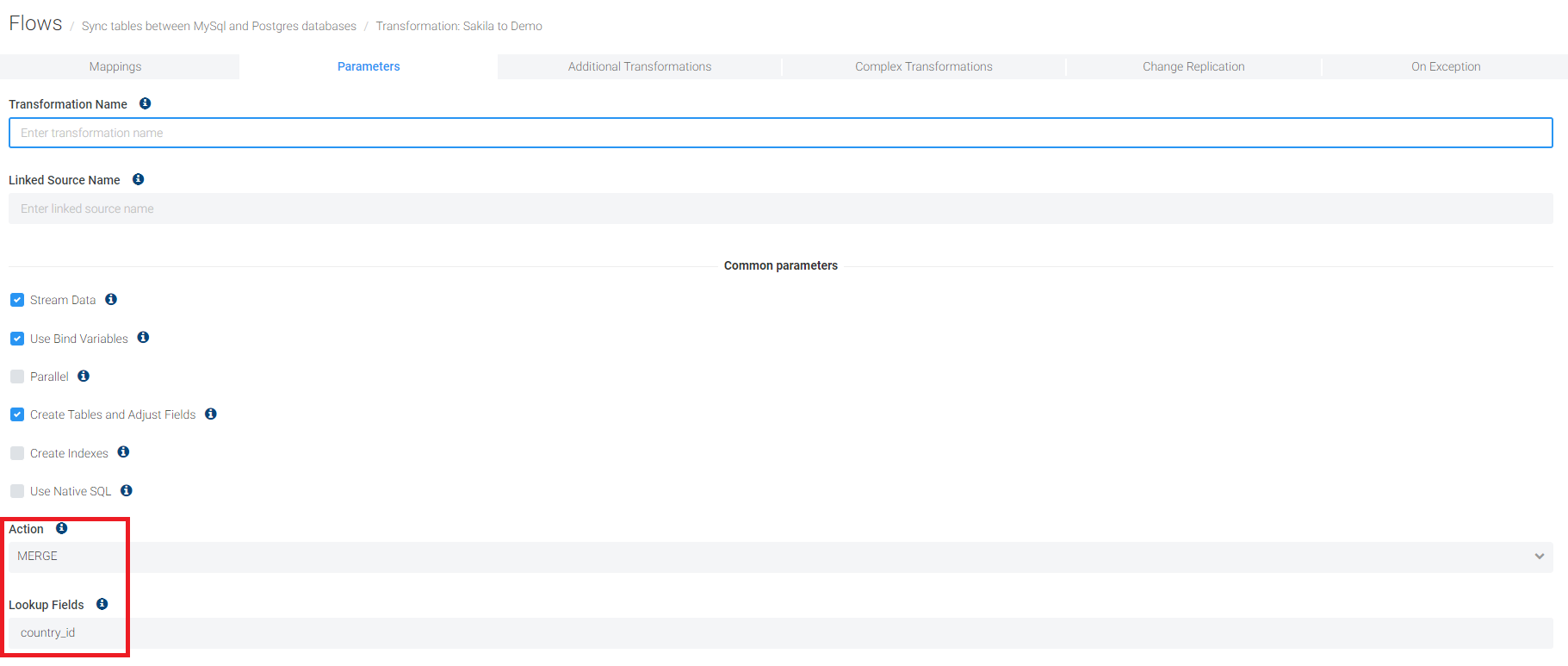The image size is (1568, 666).
Task: Open info icon beside Parallel option
Action: (x=84, y=376)
